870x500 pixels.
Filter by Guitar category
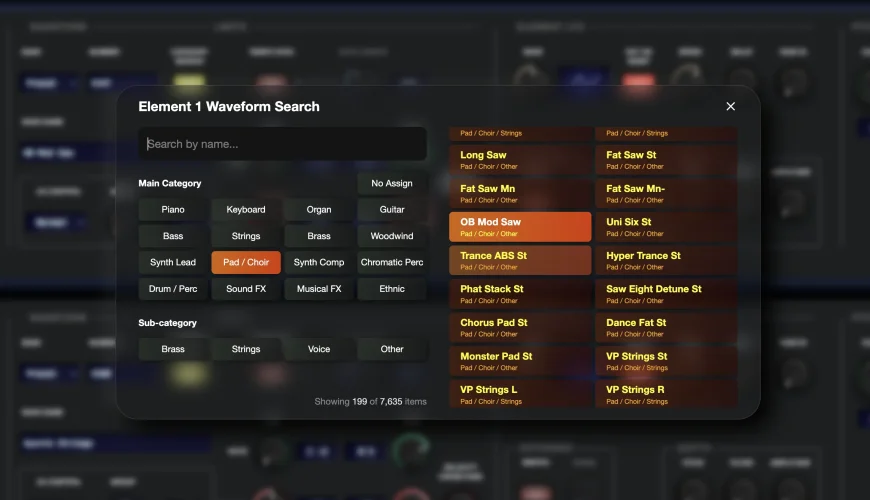(392, 210)
